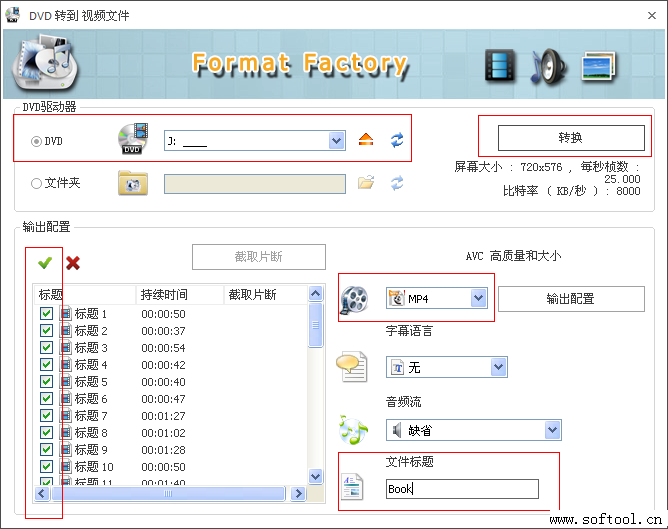Image resolution: width=668 pixels, height=529 pixels.
Task: Sort by the 标题 column header
Action: (85, 294)
